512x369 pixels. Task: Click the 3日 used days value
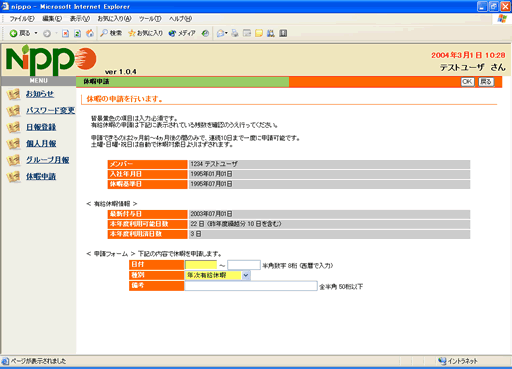(x=196, y=234)
